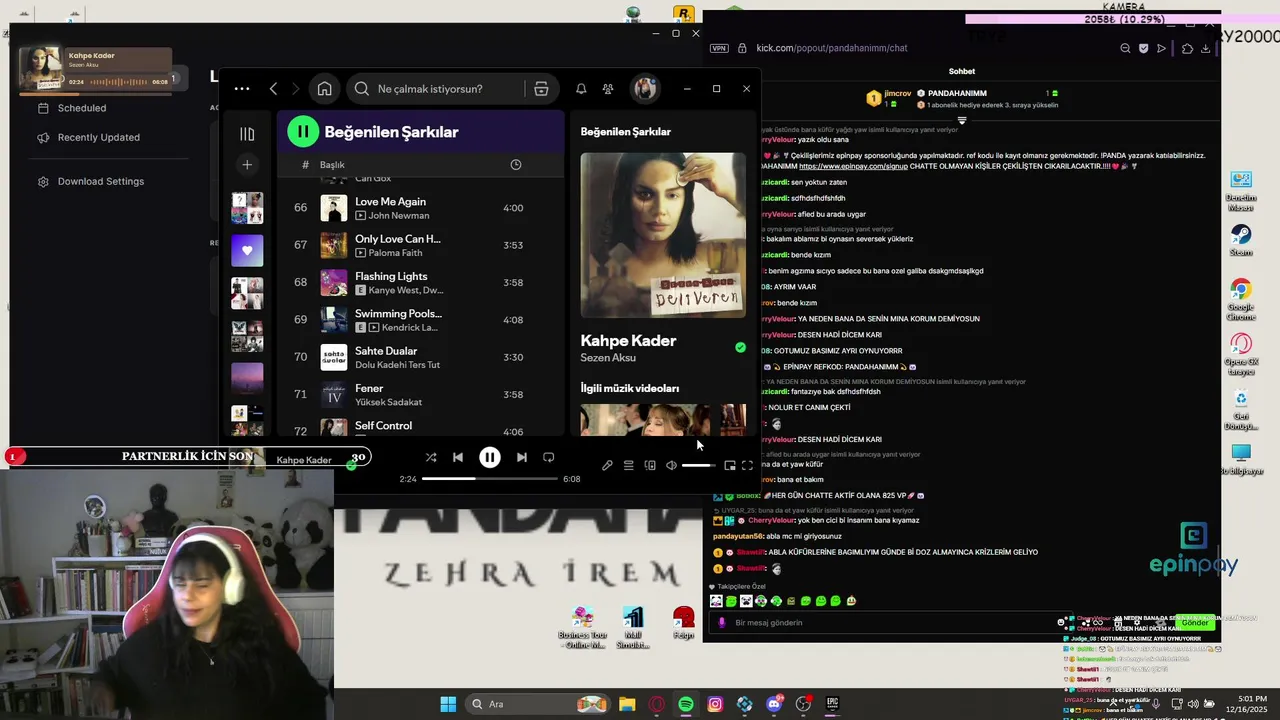Click the taskbar Ara search box
The width and height of the screenshot is (1280, 720).
(x=538, y=704)
